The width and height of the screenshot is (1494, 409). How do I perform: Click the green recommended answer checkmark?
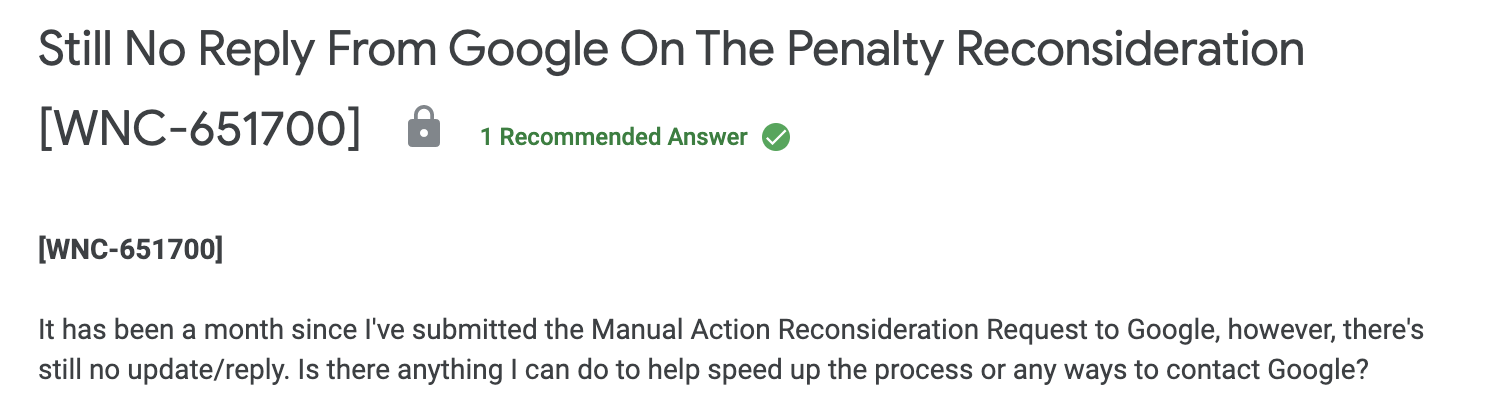(776, 137)
